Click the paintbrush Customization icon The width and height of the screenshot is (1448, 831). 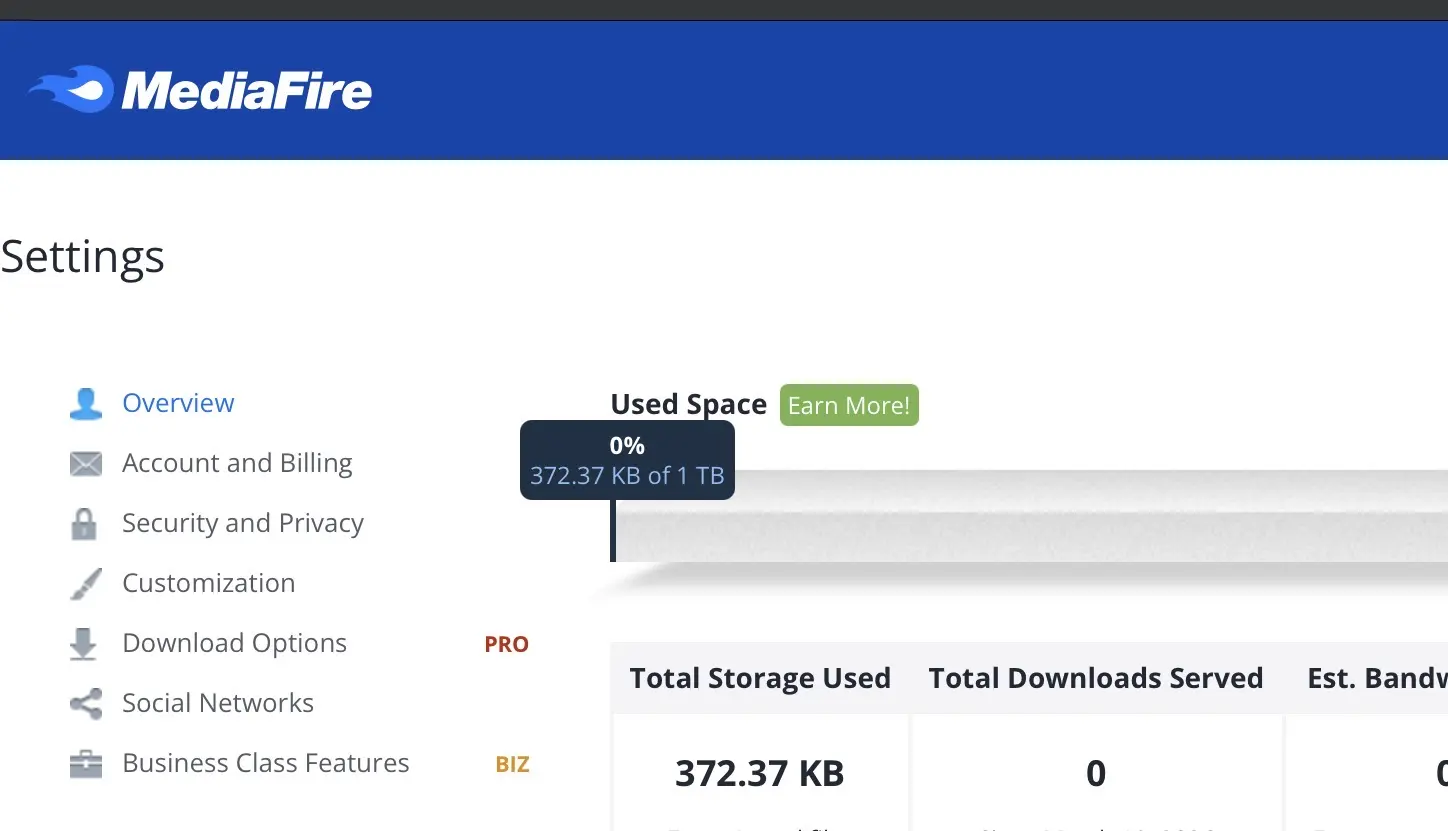point(86,584)
